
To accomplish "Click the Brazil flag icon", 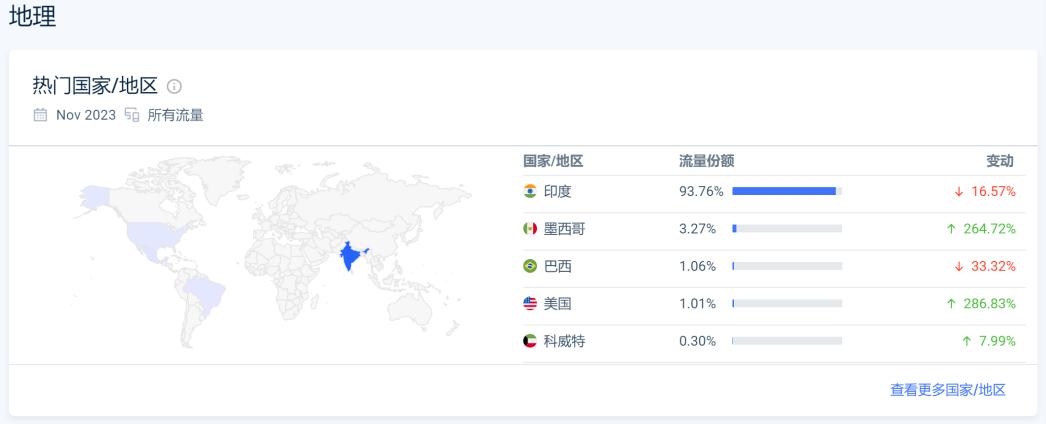I will pos(530,266).
